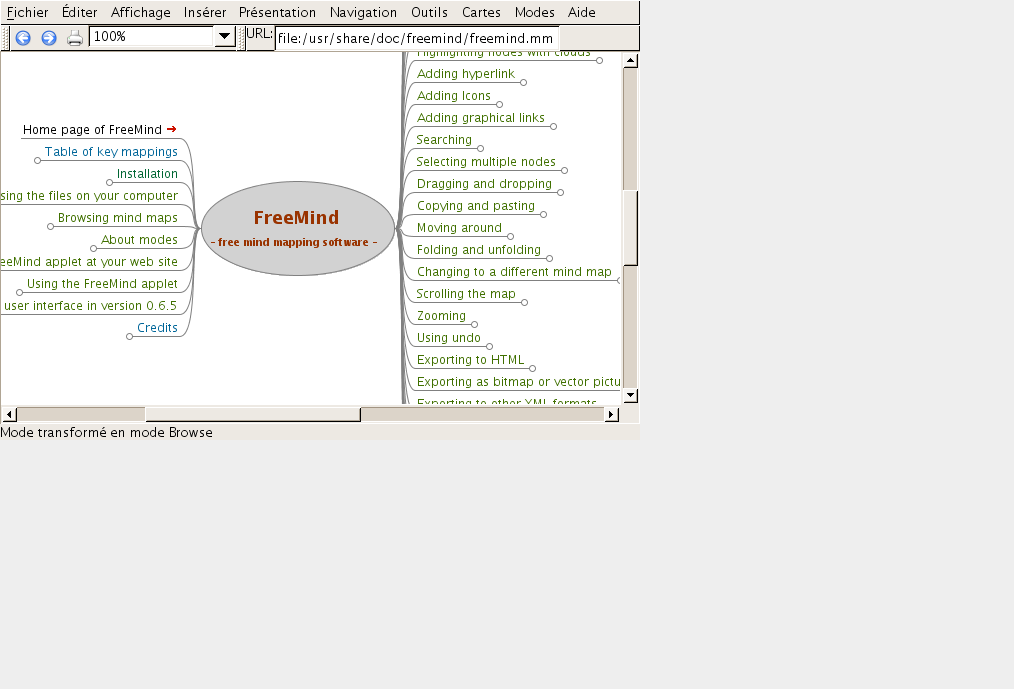Click the print icon in toolbar
This screenshot has width=1014, height=689.
(x=75, y=38)
